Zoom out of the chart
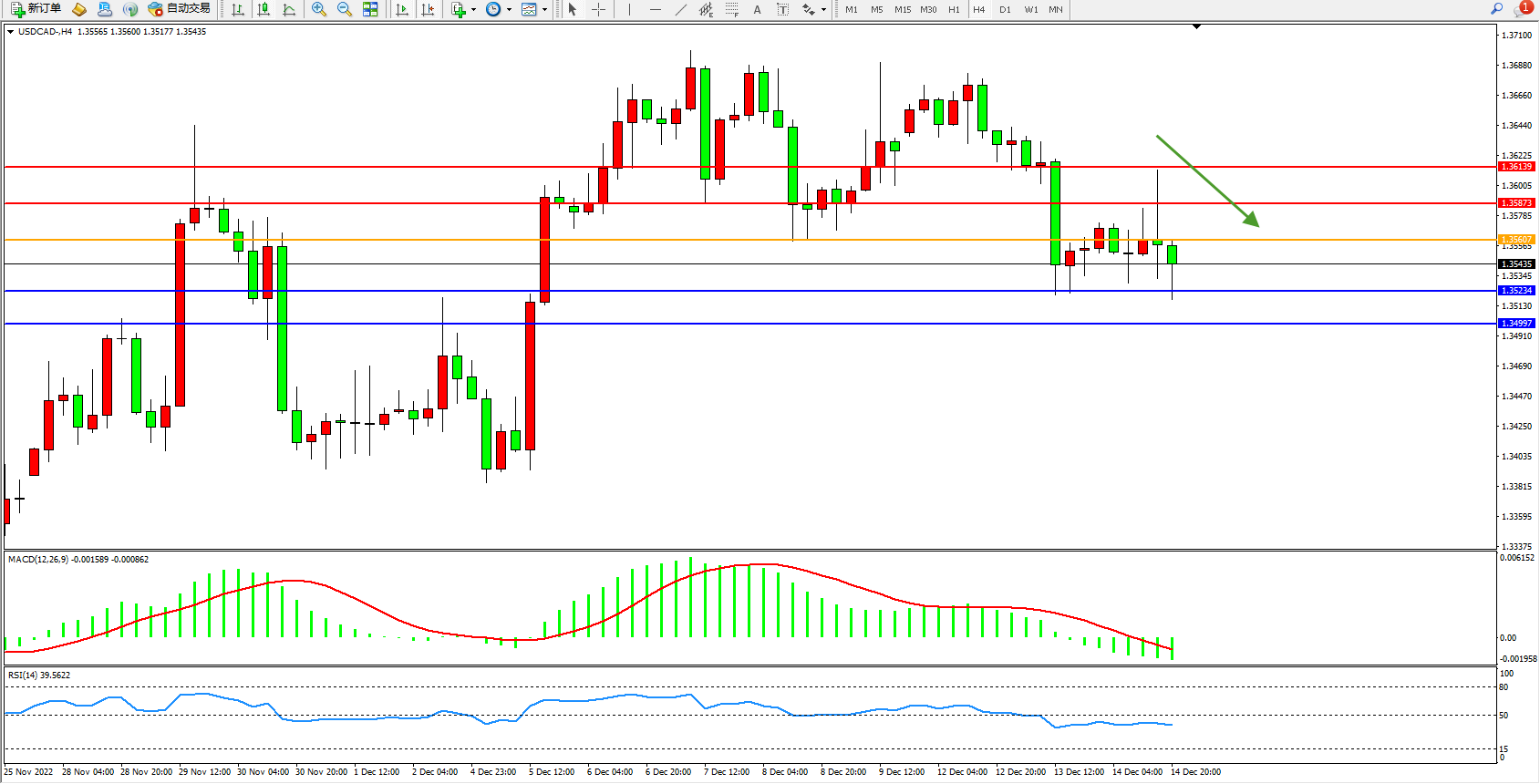Viewport: 1540px width, 784px height. pos(345,9)
